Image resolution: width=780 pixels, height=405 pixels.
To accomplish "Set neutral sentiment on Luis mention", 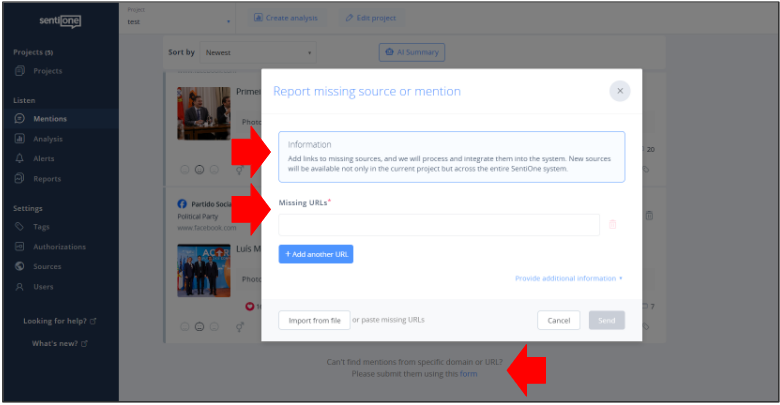I will tap(199, 327).
